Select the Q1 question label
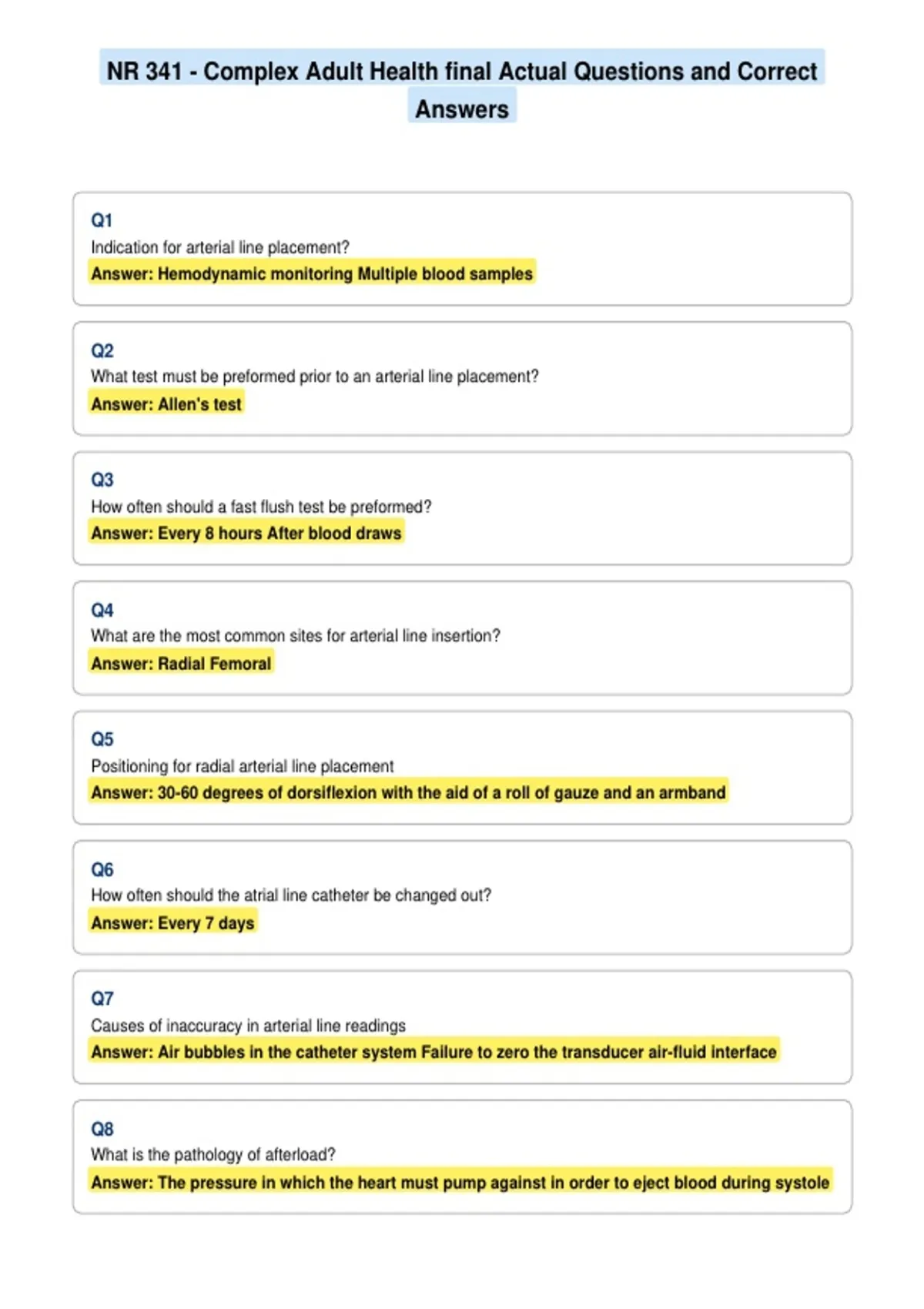The image size is (924, 1309). [x=102, y=220]
